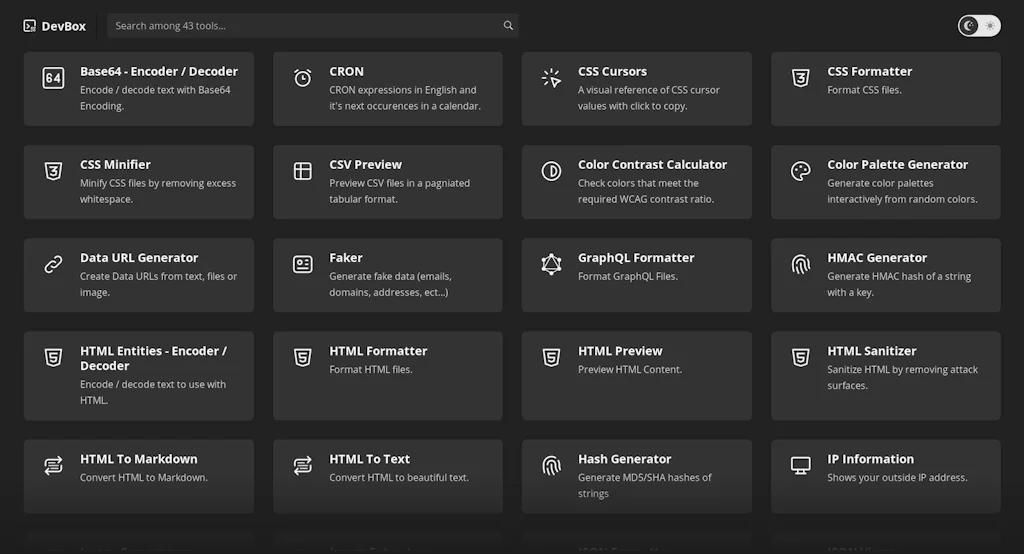Click the HTML Formatter HTML5 shield icon

pyautogui.click(x=302, y=357)
